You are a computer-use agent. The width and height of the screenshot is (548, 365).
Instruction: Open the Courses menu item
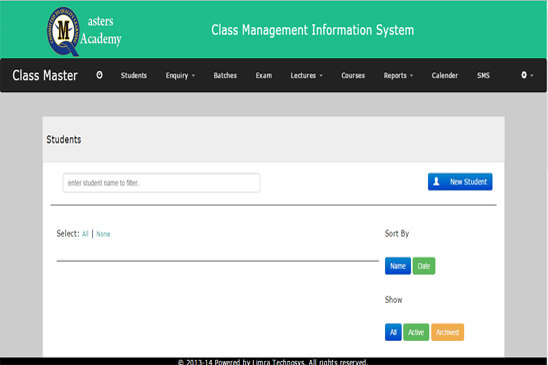pos(353,76)
